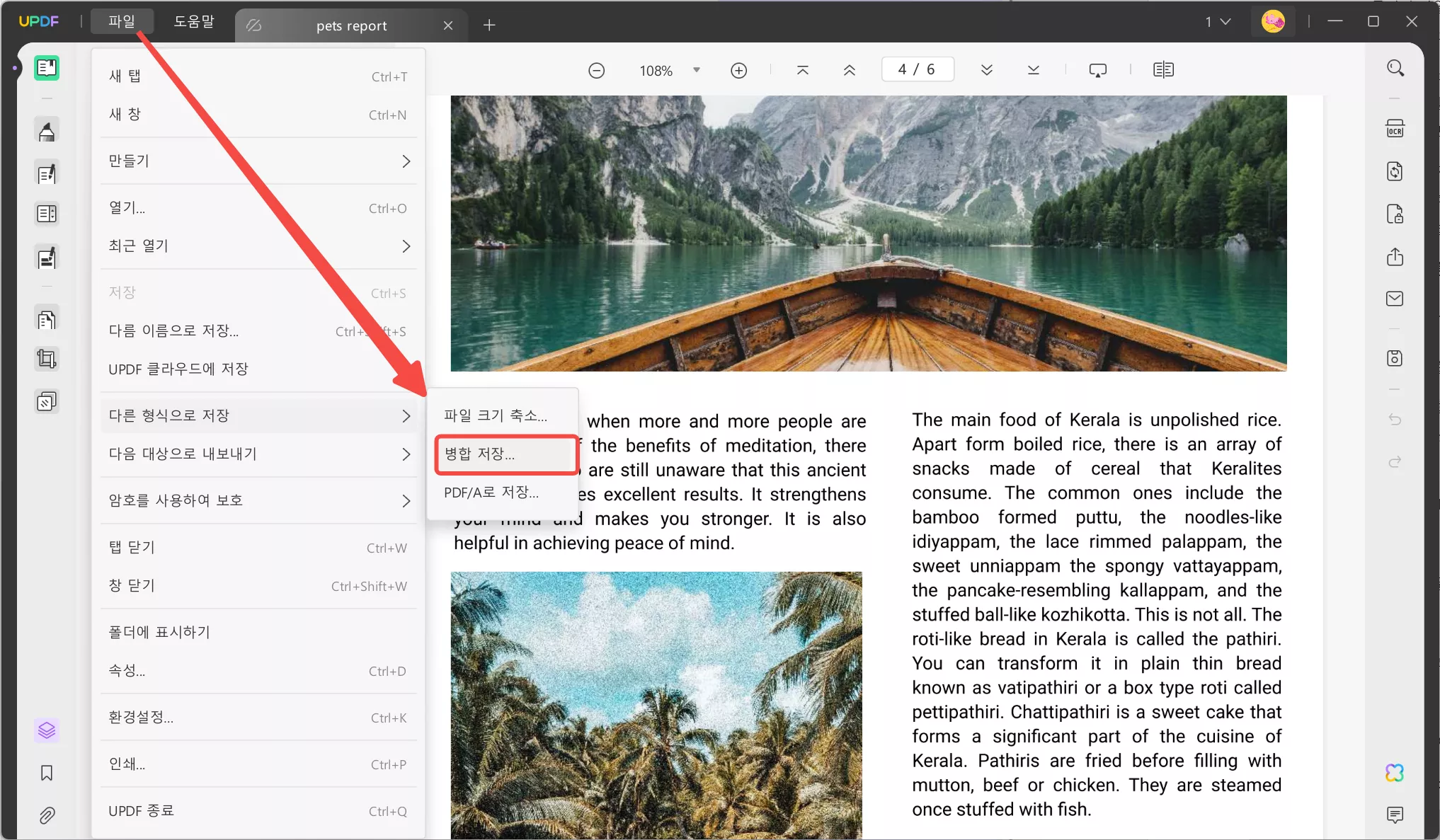Choose 폴더에 표시하기 menu item

click(x=258, y=633)
